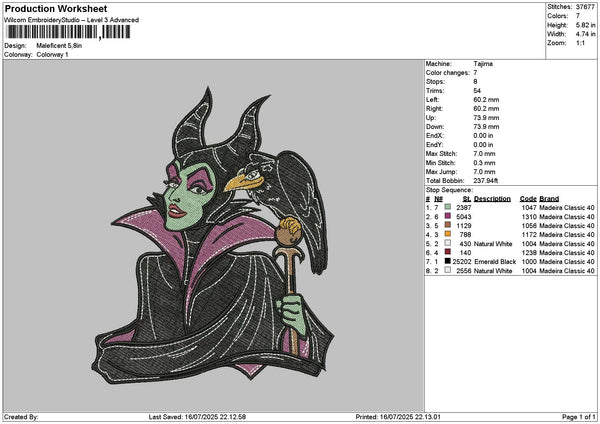Click the 'Production Worksheet' title

tap(56, 8)
